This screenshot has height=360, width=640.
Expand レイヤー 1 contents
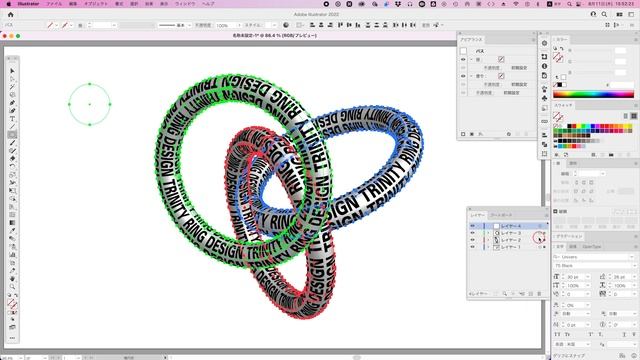(488, 247)
